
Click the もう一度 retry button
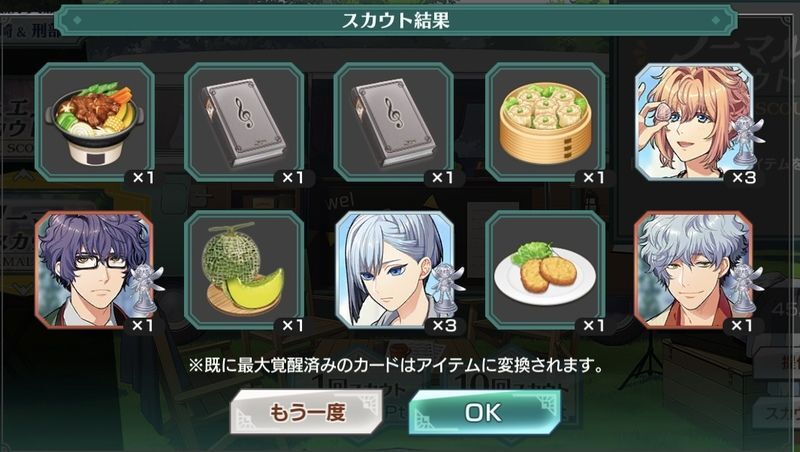306,412
